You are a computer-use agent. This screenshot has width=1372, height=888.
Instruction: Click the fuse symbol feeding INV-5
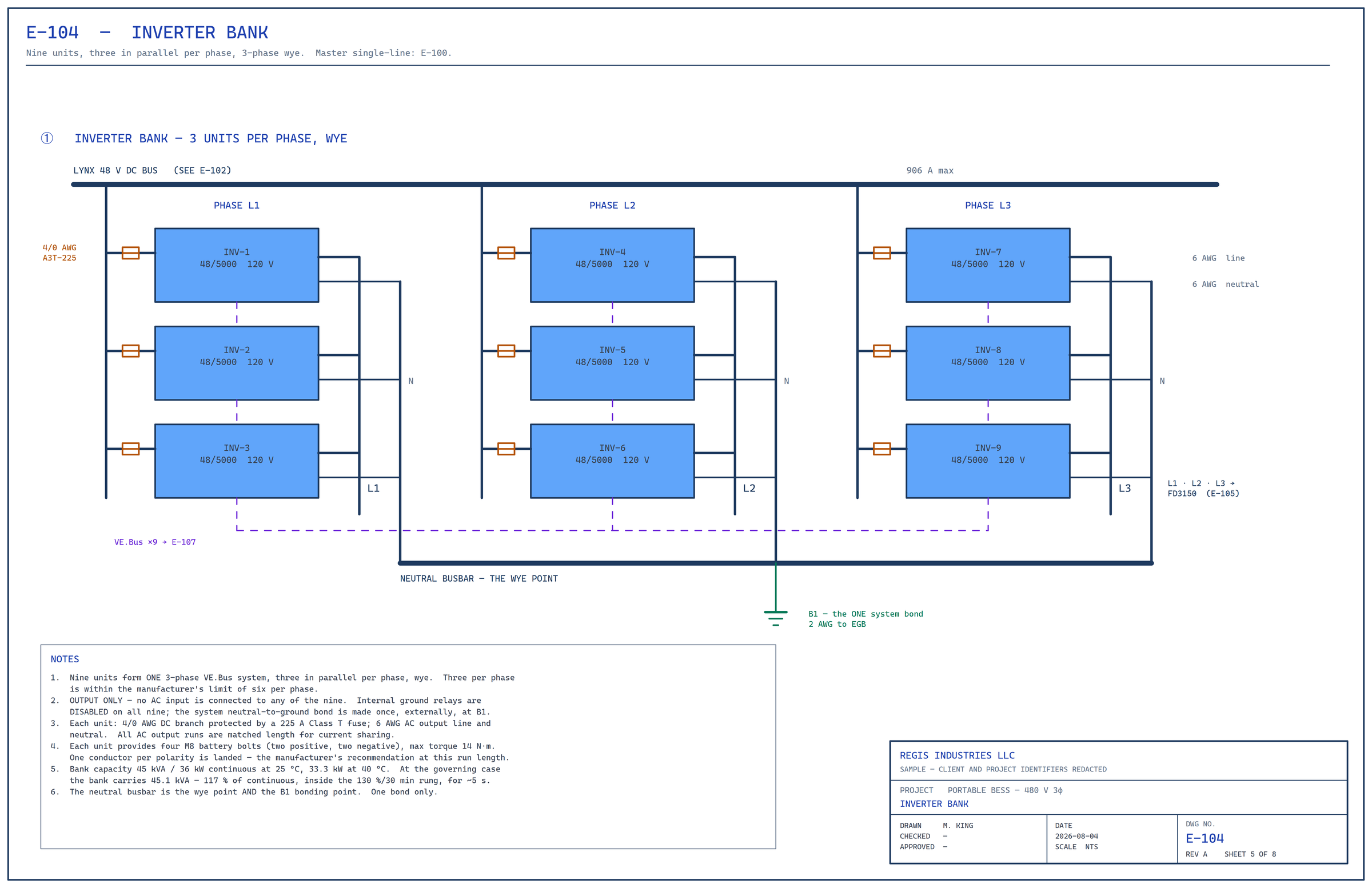tap(506, 351)
